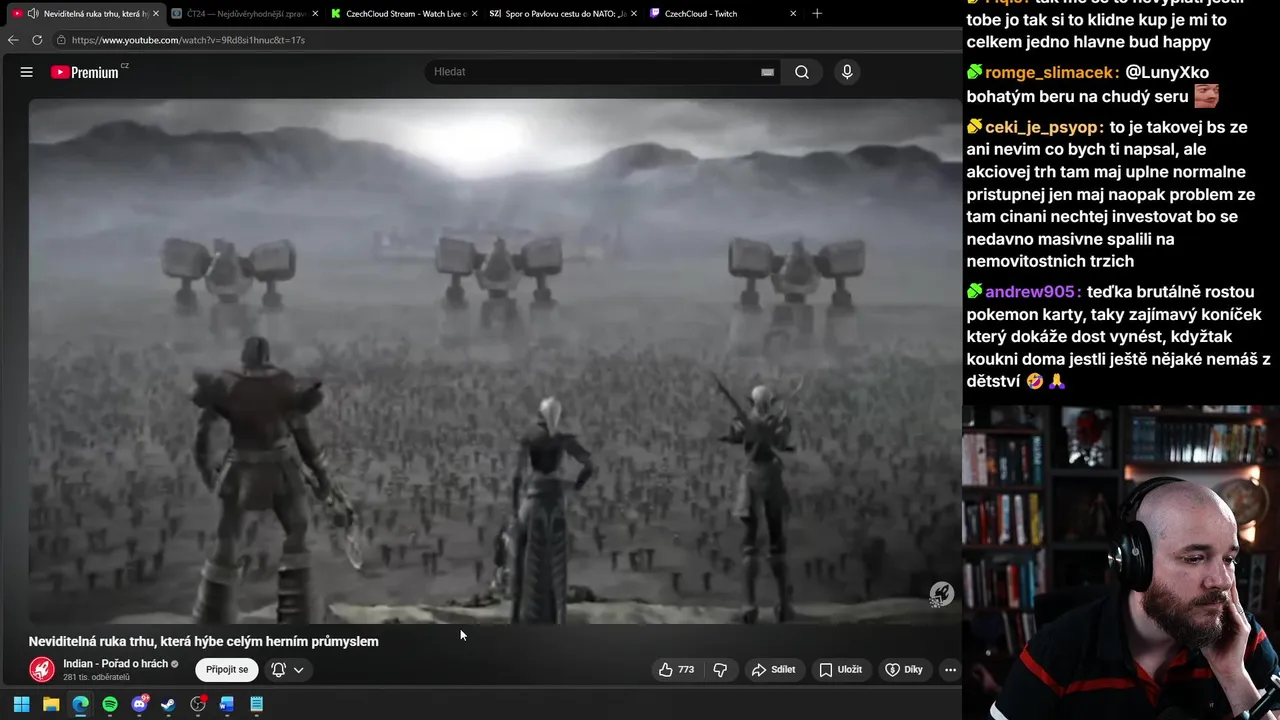
Task: Click the browser address bar URL
Action: tap(188, 40)
